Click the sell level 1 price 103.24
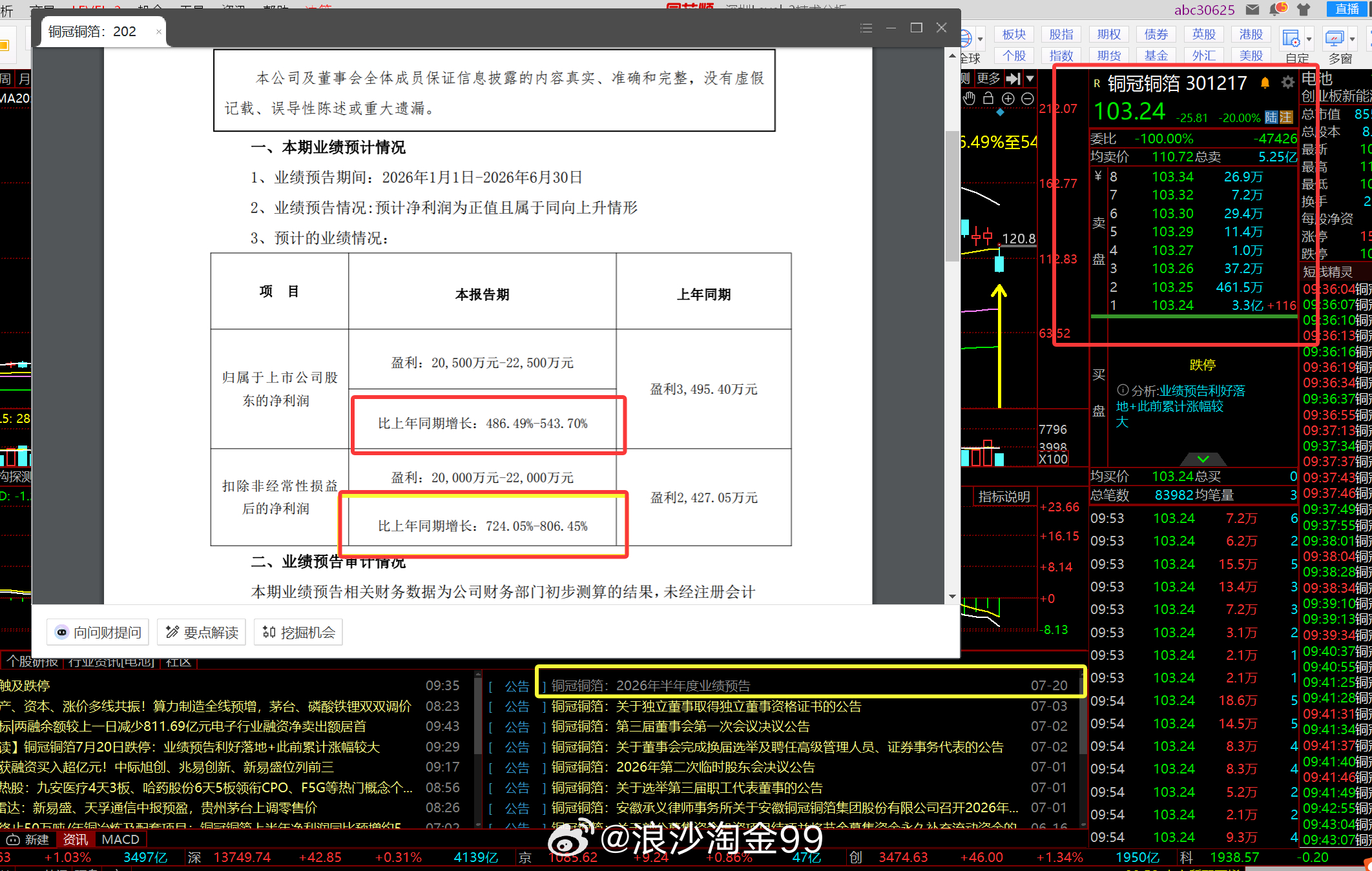Screen dimensions: 1372x871 [x=1173, y=305]
